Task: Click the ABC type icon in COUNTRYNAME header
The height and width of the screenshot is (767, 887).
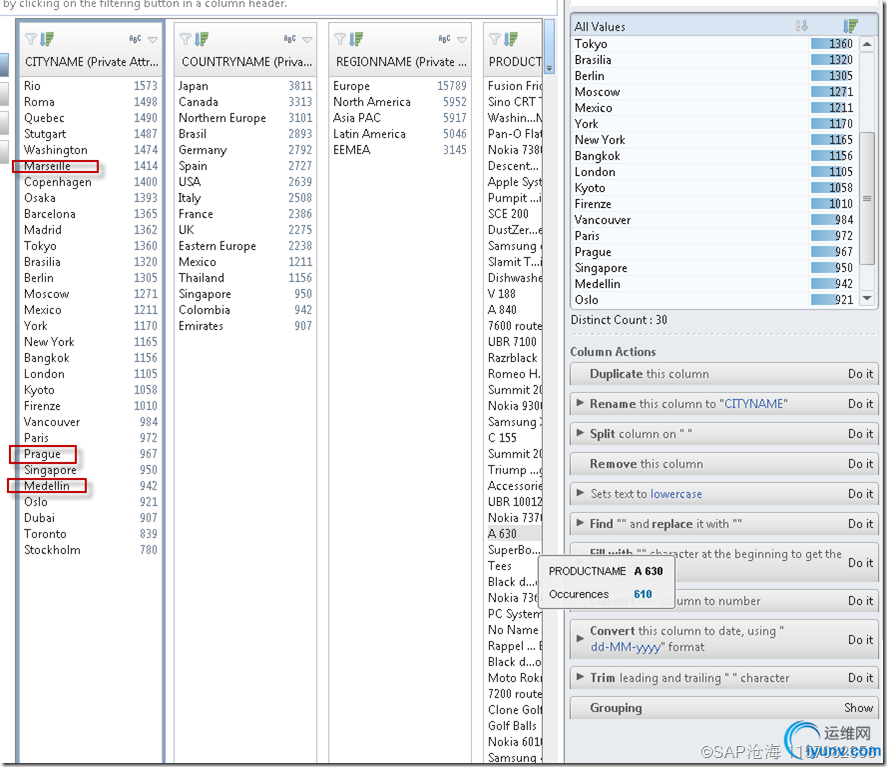Action: pyautogui.click(x=290, y=39)
